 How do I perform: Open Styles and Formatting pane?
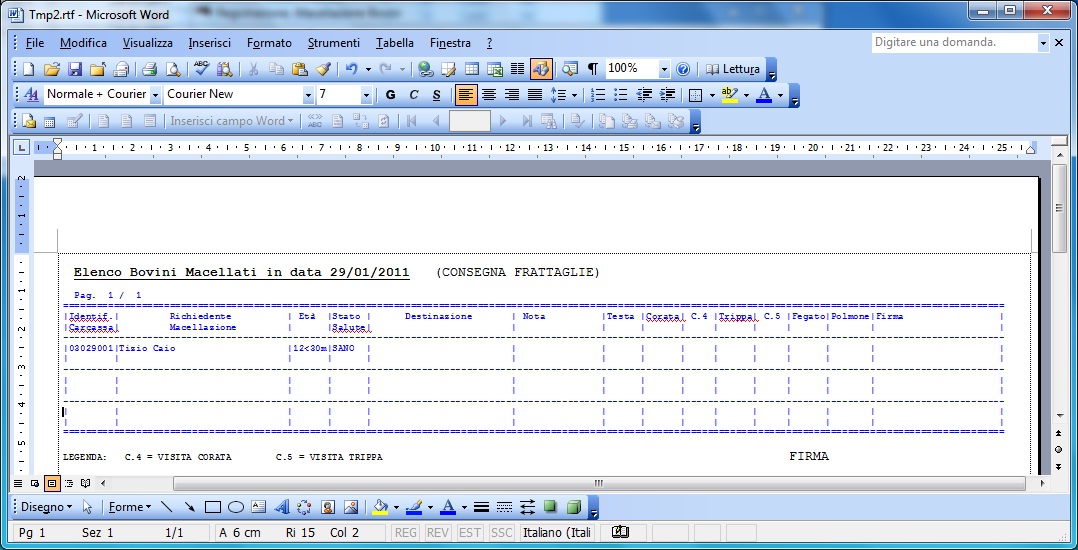click(x=31, y=94)
